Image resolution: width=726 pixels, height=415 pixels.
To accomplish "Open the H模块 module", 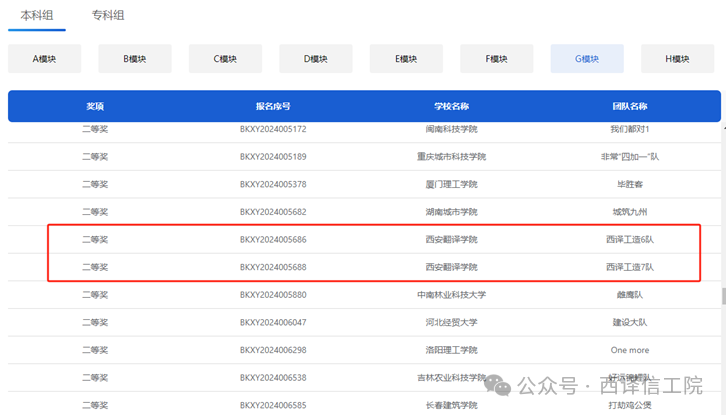I will [677, 59].
